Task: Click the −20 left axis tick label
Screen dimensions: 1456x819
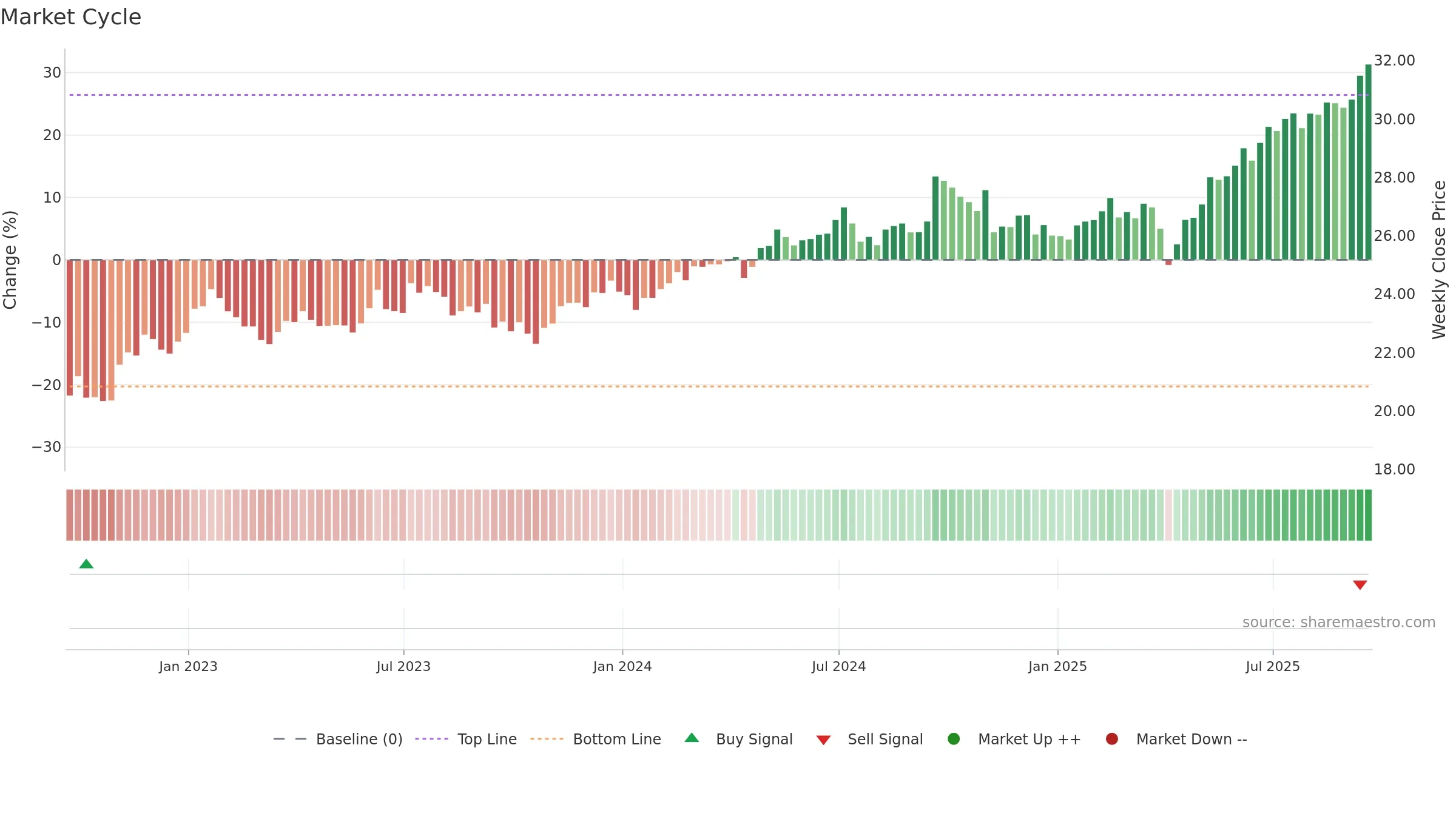Action: pos(47,385)
